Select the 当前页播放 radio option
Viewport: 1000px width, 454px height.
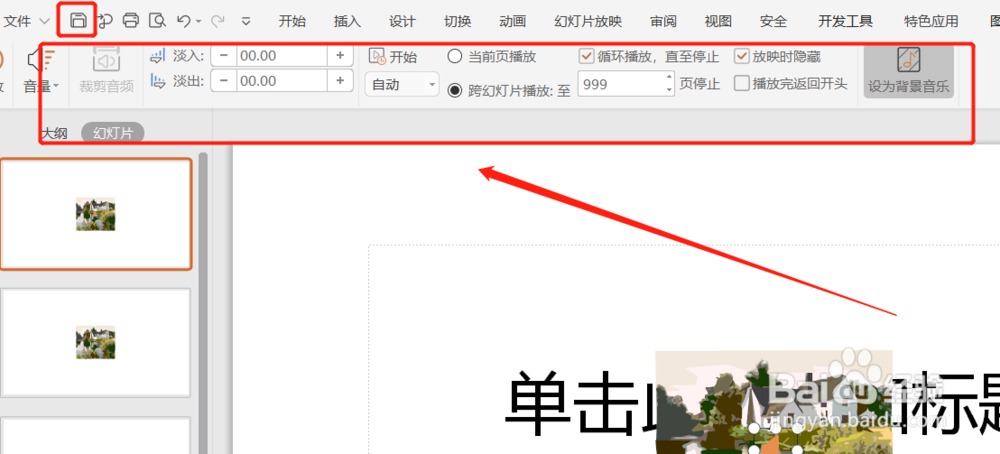[454, 57]
